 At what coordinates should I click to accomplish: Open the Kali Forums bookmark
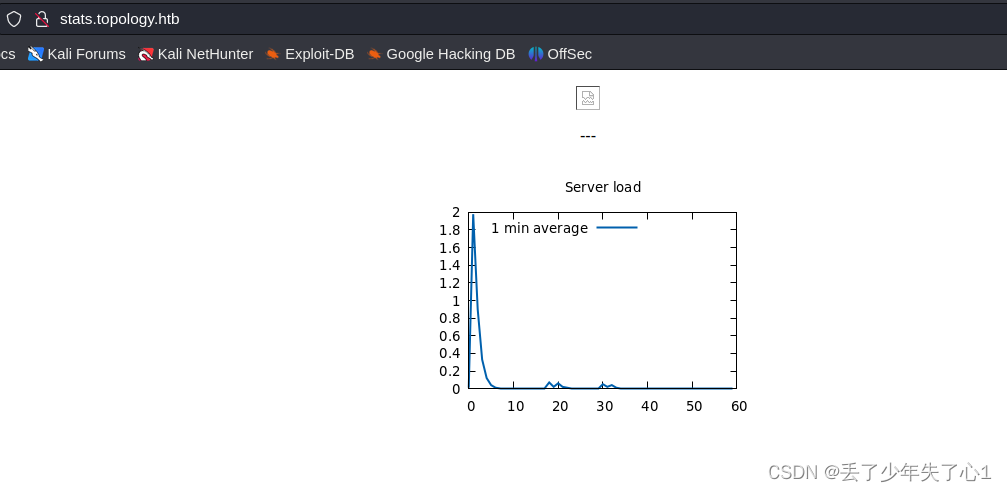[77, 55]
